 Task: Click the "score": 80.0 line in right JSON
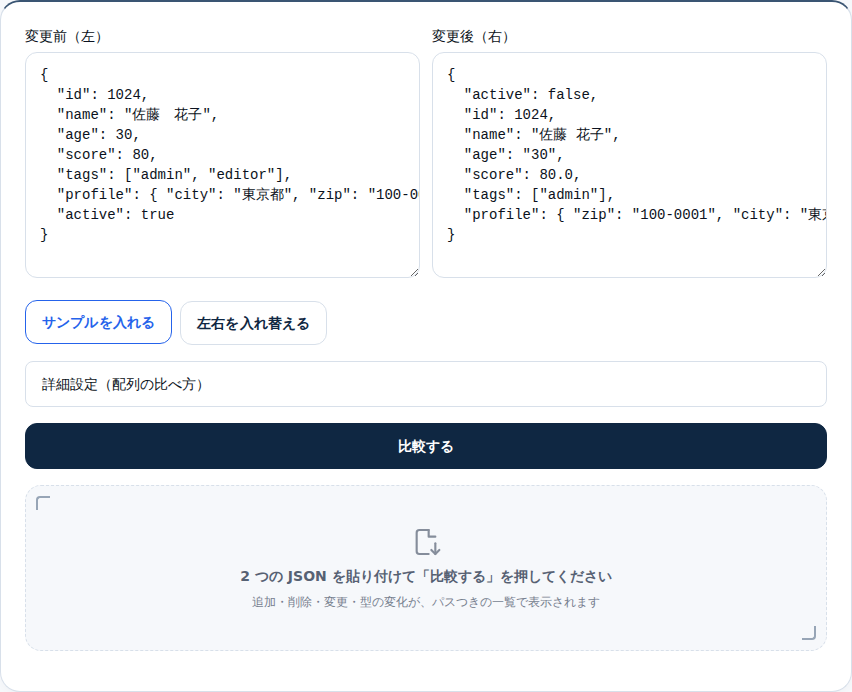[522, 174]
